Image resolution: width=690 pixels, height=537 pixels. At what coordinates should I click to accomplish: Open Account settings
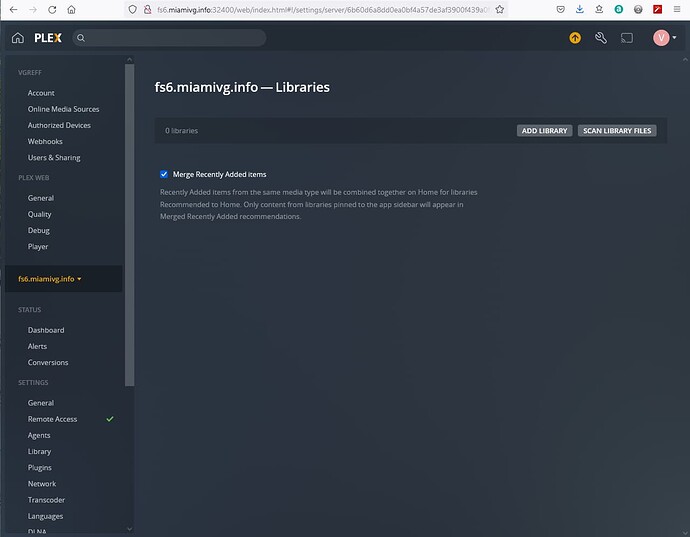(41, 93)
